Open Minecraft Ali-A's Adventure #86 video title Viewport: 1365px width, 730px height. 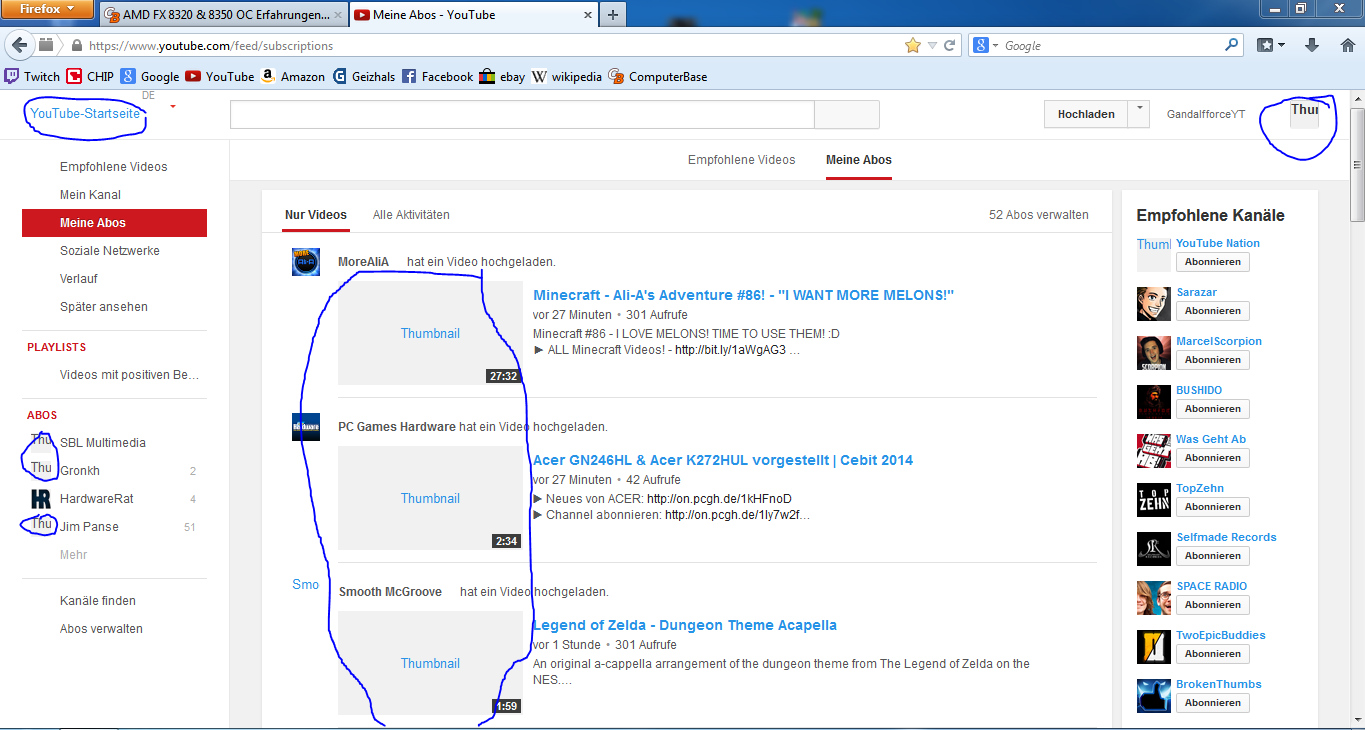coord(744,295)
